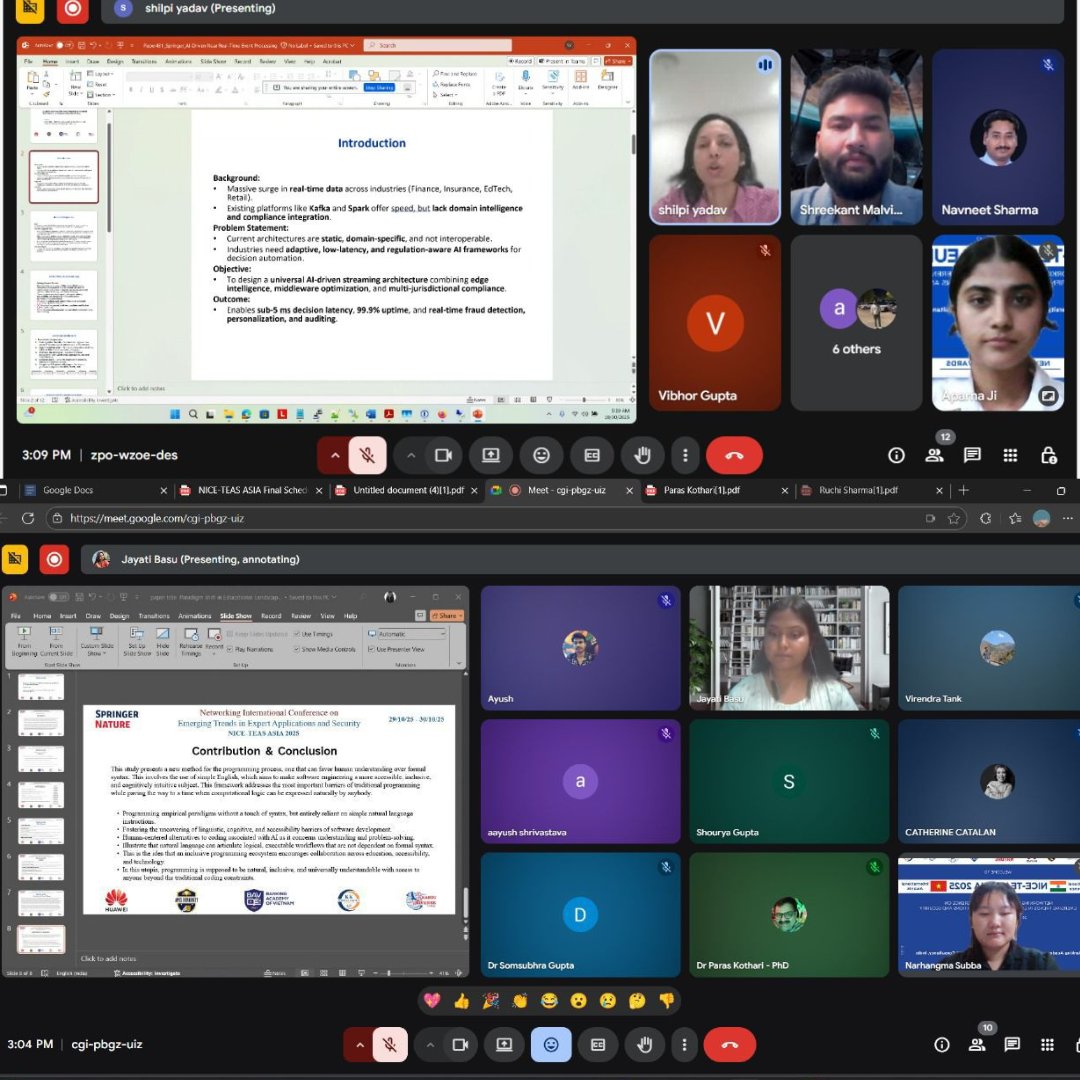Open a new browser tab
The height and width of the screenshot is (1080, 1080).
(964, 490)
